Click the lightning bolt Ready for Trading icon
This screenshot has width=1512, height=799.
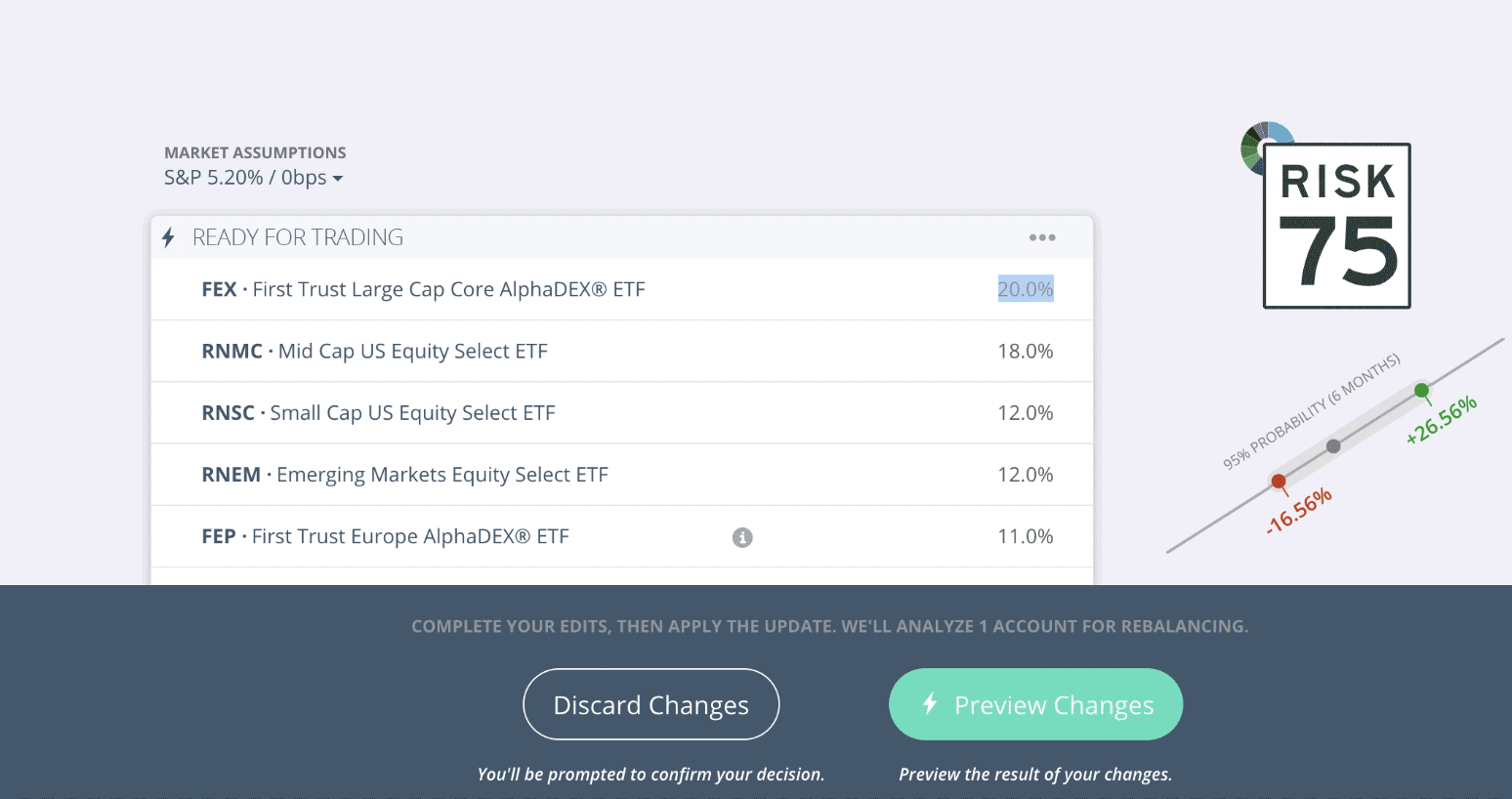[168, 237]
